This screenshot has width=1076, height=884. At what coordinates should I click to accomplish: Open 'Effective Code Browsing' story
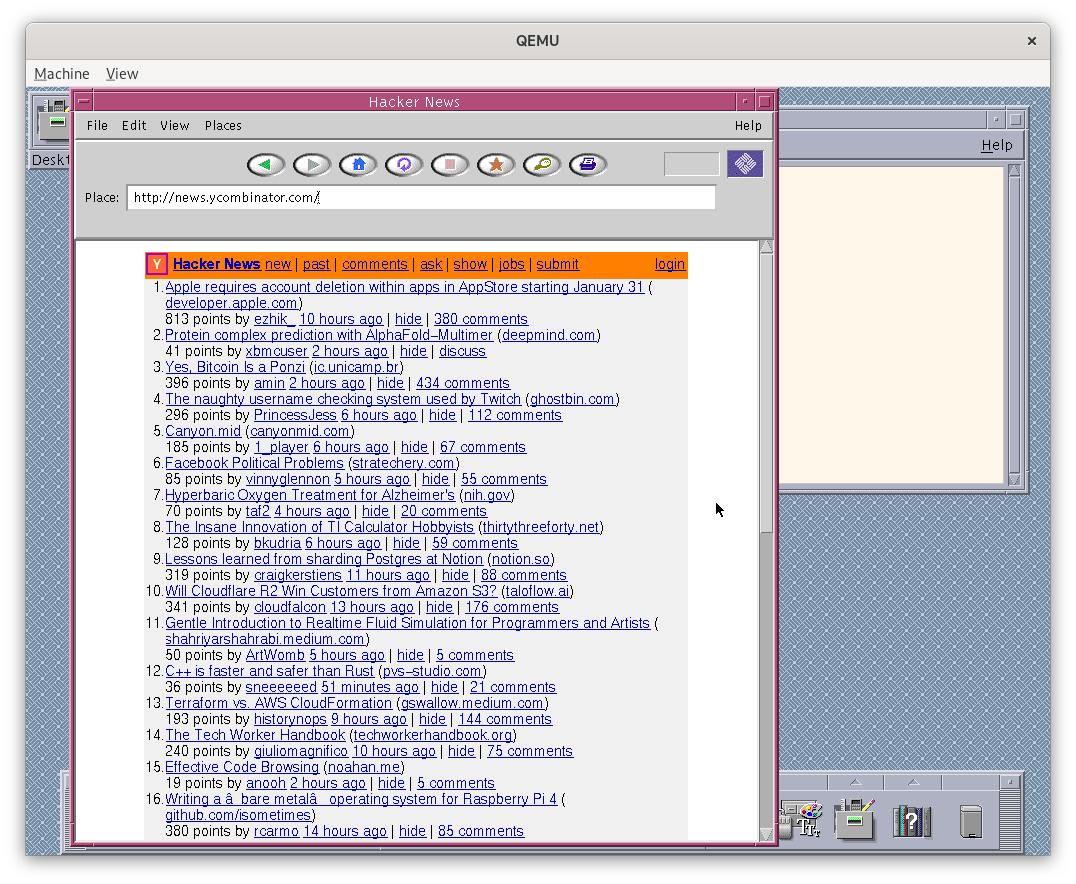(x=242, y=767)
